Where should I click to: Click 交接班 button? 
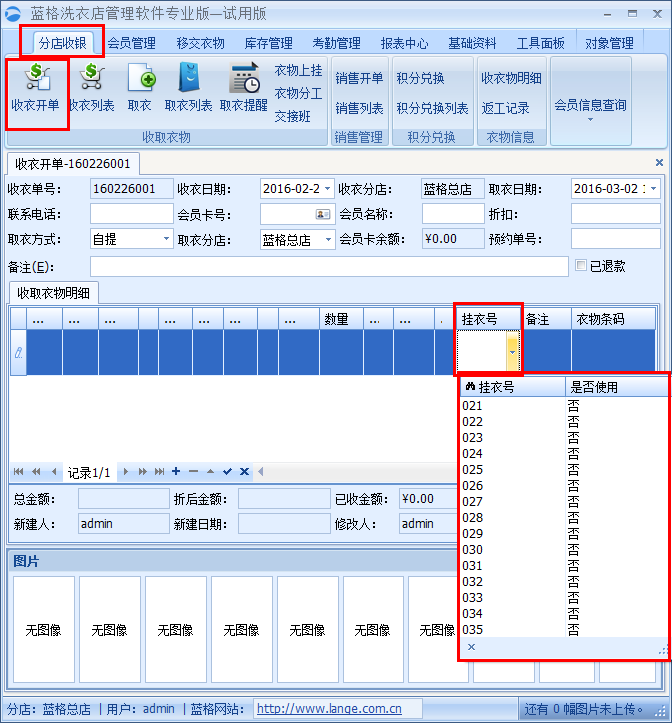point(292,116)
